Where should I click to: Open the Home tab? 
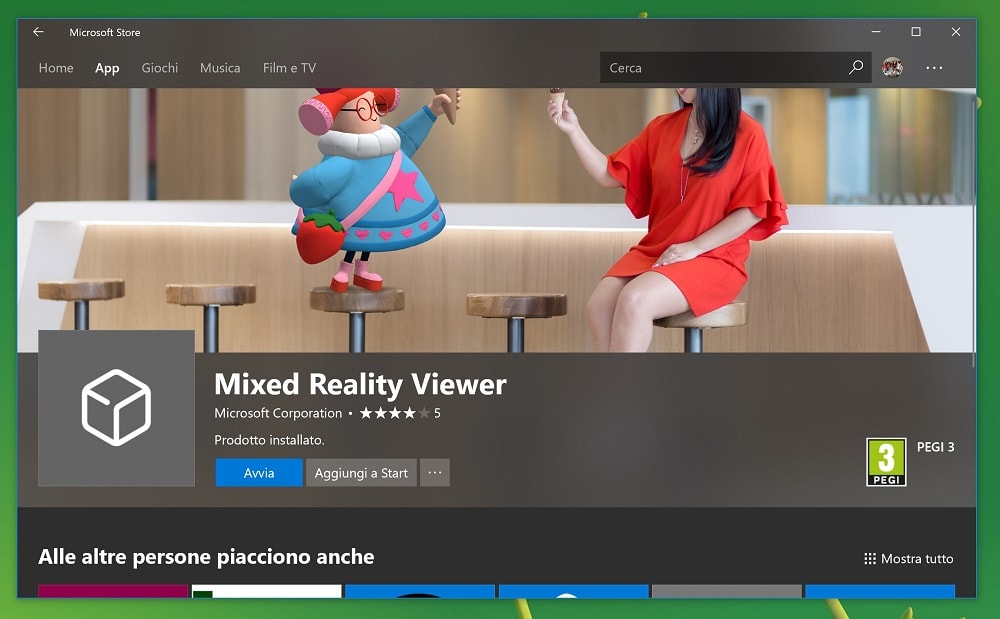click(56, 68)
